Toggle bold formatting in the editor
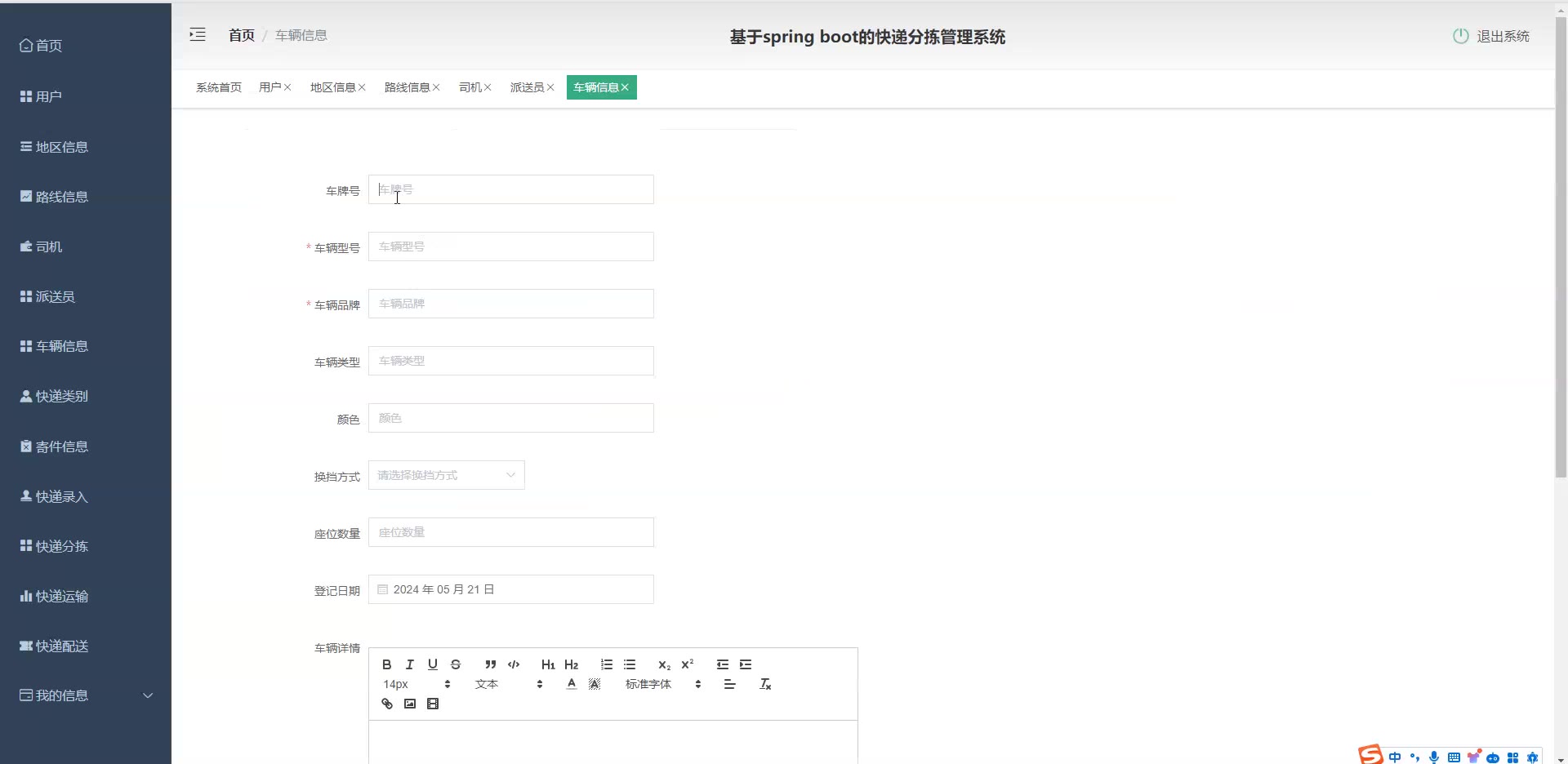The height and width of the screenshot is (764, 1568). [387, 664]
